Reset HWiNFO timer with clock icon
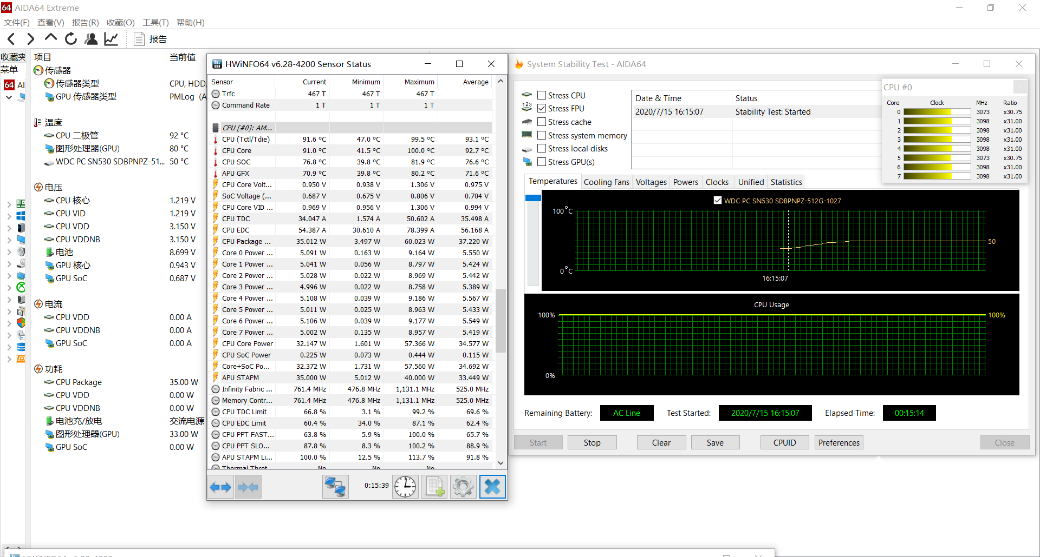 [x=405, y=486]
